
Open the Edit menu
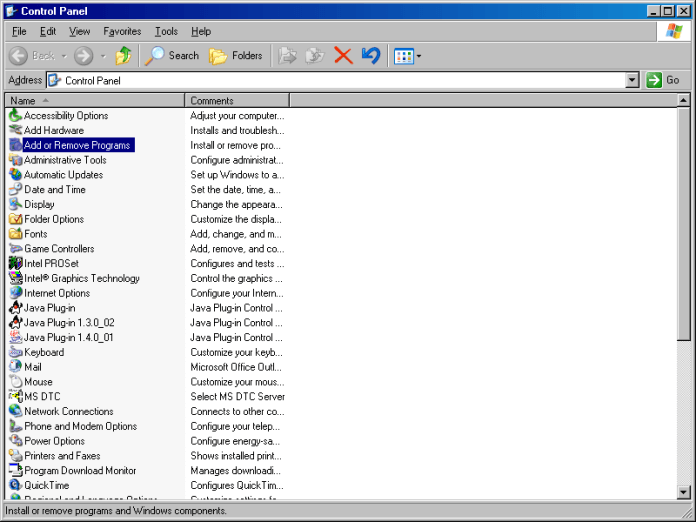(48, 32)
